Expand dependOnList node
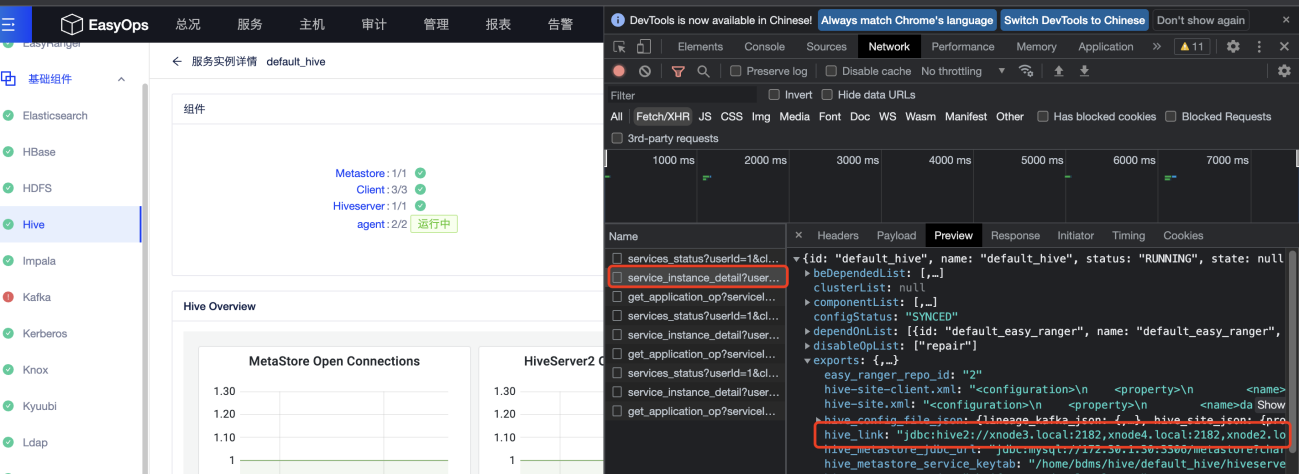Image resolution: width=1299 pixels, height=474 pixels. pos(808,331)
